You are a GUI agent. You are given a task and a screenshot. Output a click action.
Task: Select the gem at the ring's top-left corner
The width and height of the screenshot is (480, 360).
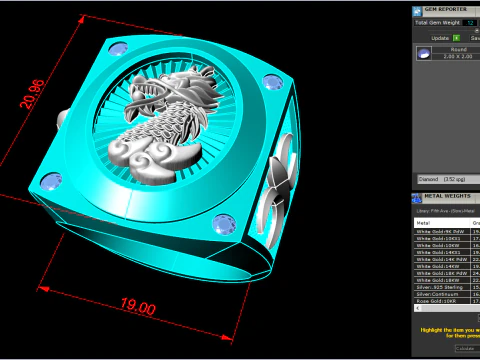pos(118,49)
